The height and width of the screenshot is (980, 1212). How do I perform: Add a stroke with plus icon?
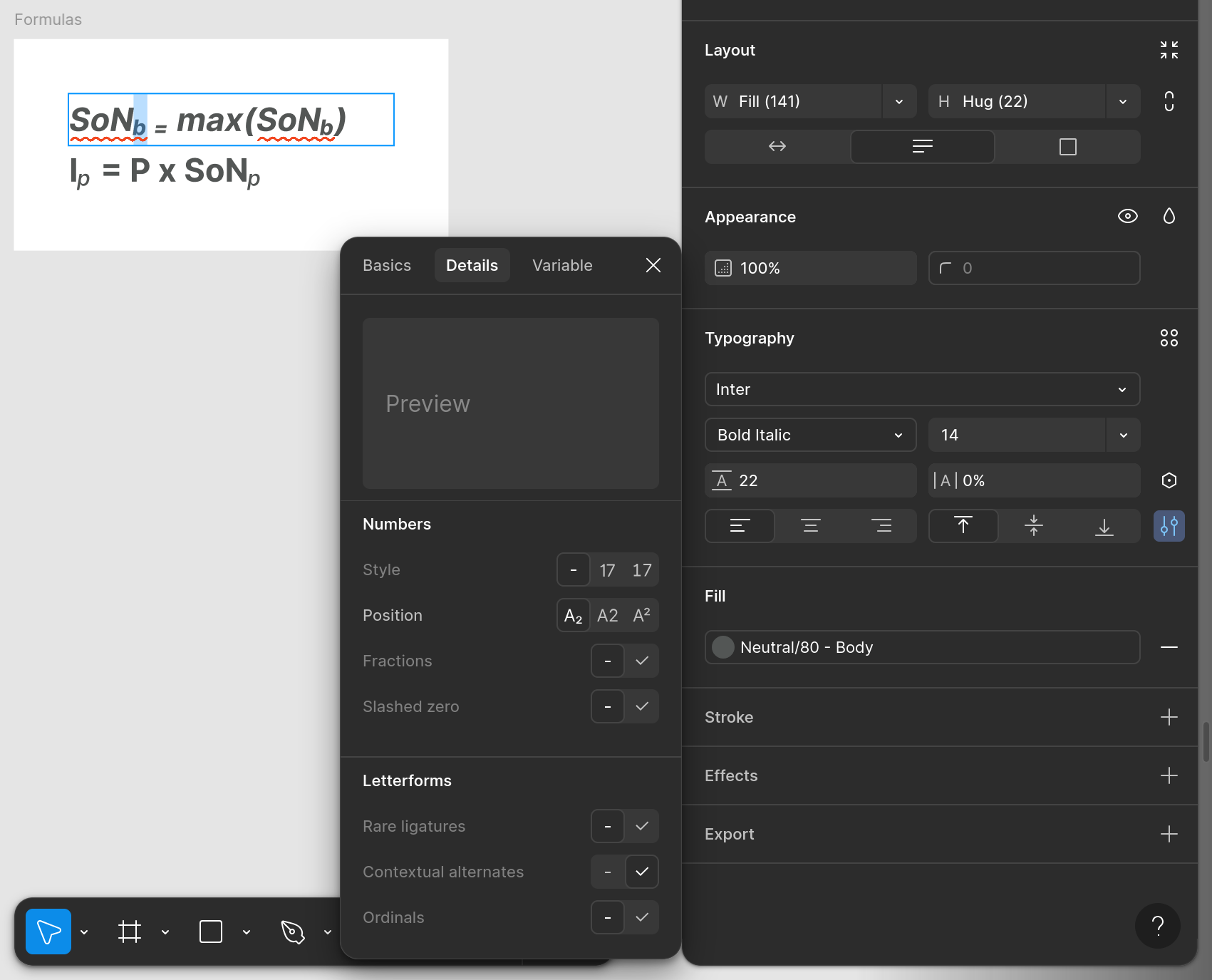click(1169, 717)
